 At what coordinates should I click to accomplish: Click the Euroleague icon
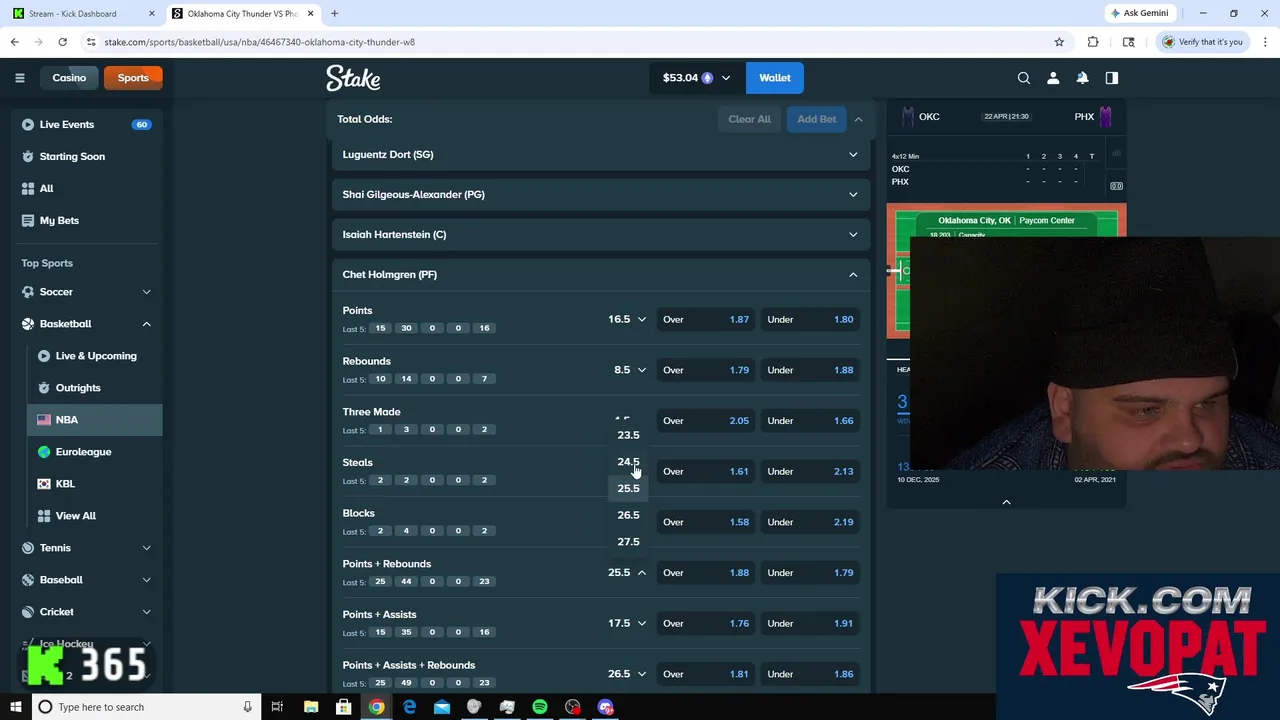coord(44,452)
